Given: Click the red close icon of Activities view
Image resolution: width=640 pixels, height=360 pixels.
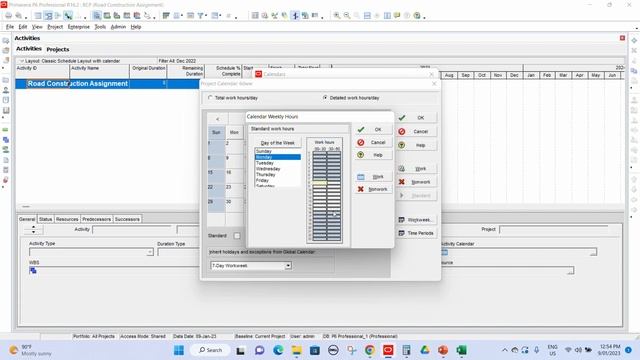Looking at the screenshot, I should click(622, 38).
